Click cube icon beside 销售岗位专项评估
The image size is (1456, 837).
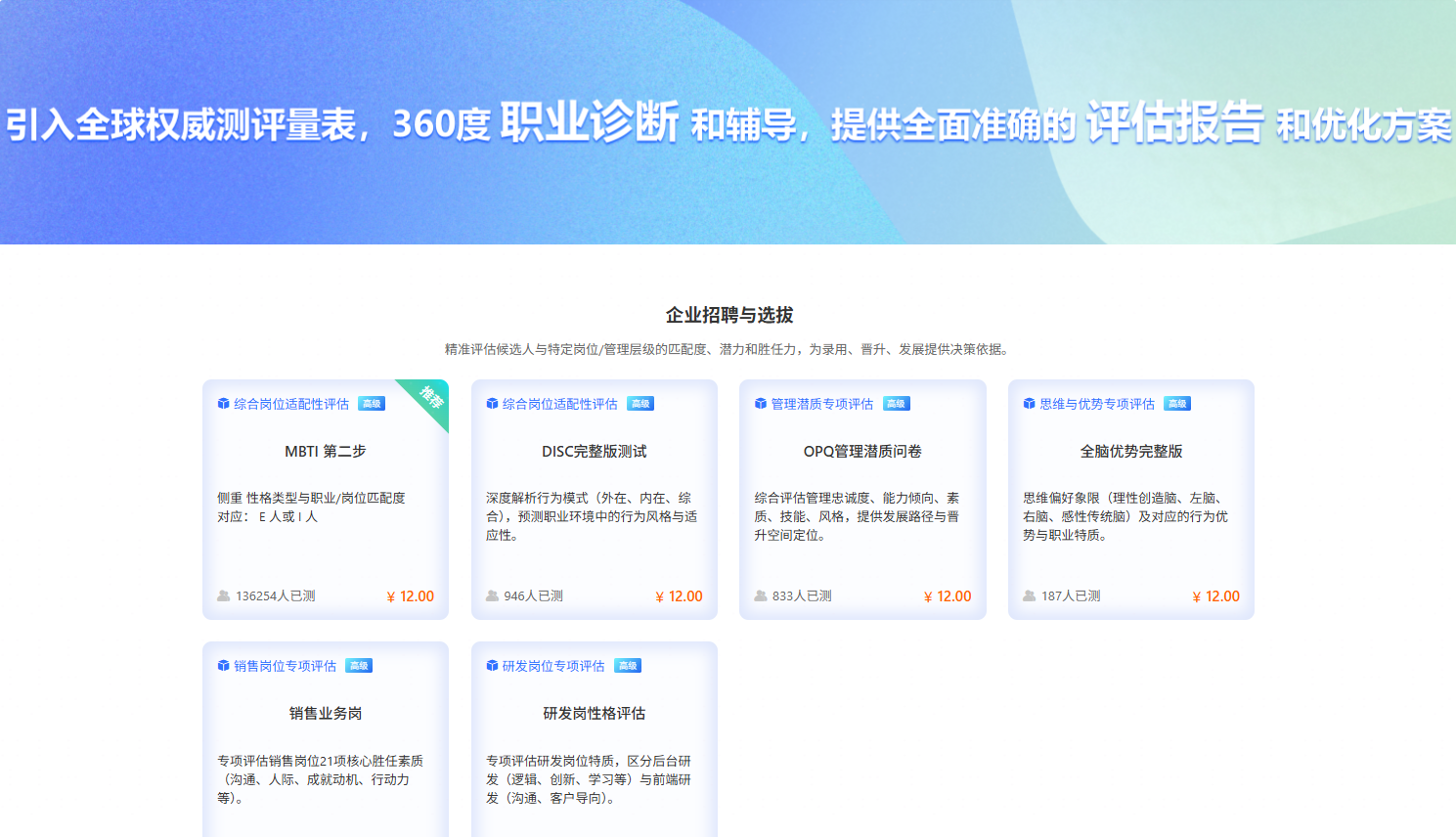(223, 666)
